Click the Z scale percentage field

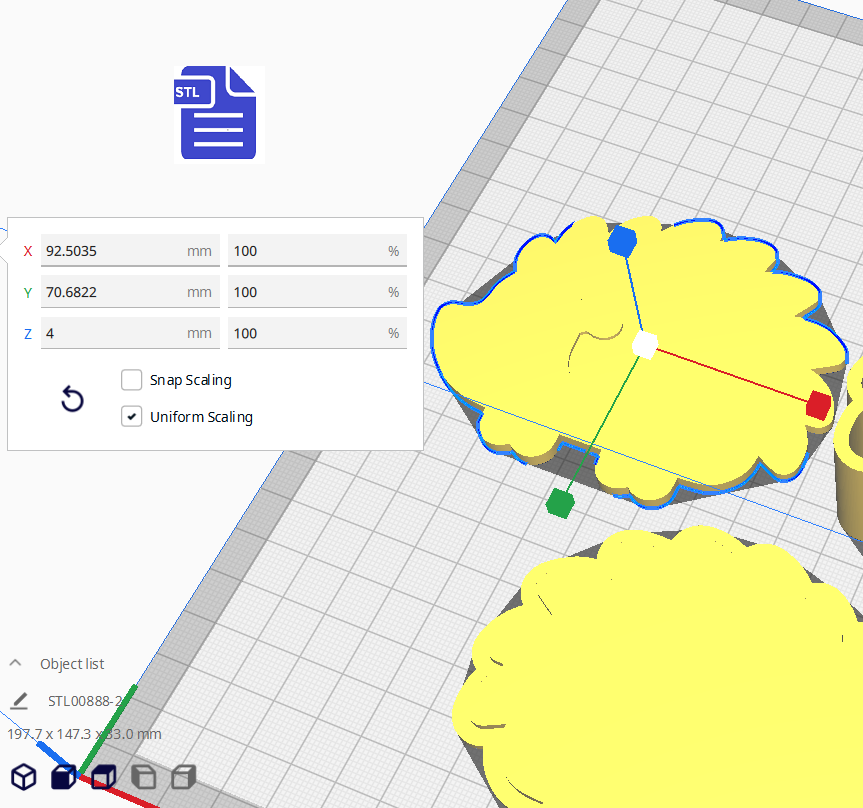pos(305,333)
